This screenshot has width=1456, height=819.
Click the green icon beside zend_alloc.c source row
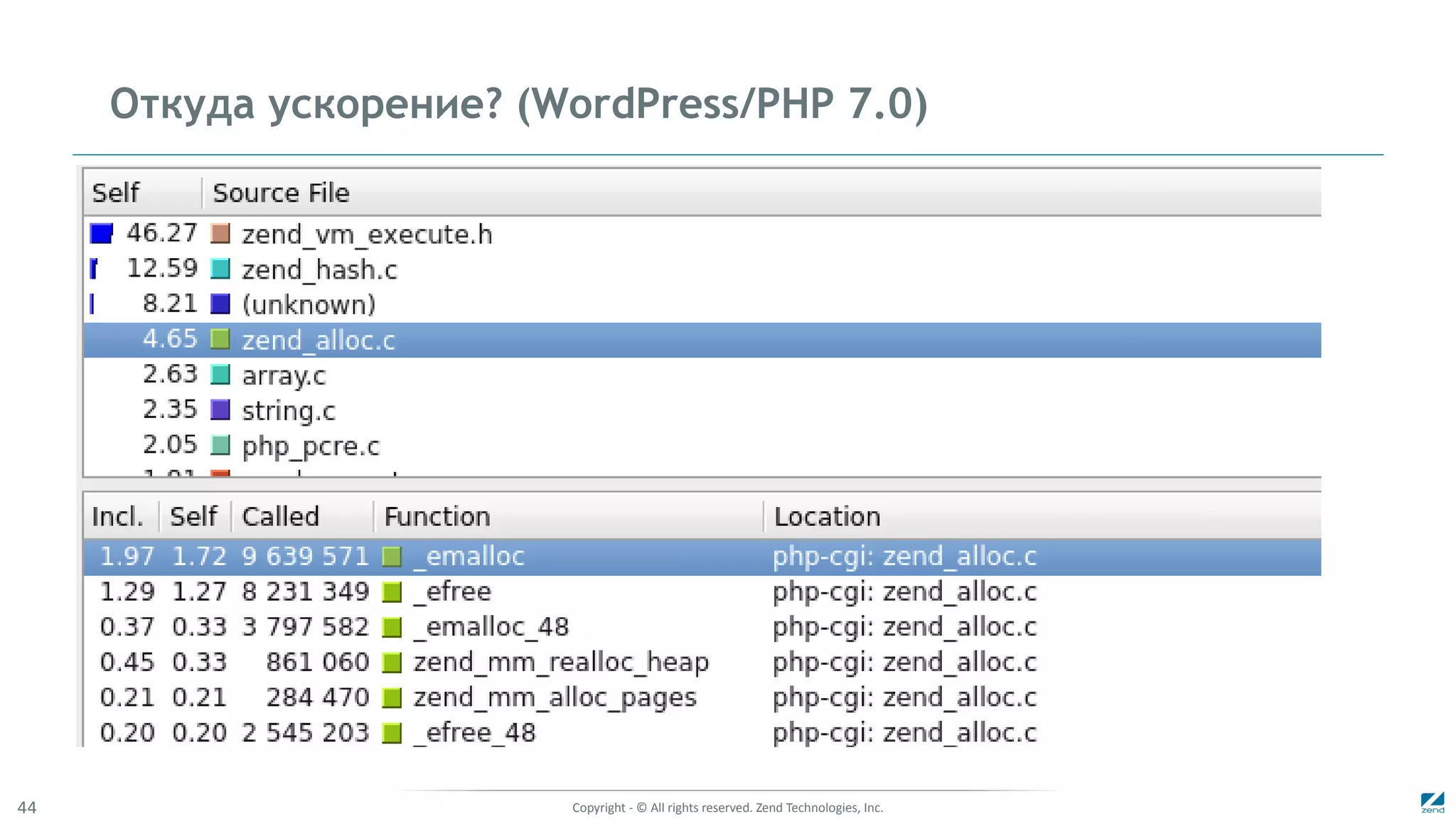pos(220,339)
